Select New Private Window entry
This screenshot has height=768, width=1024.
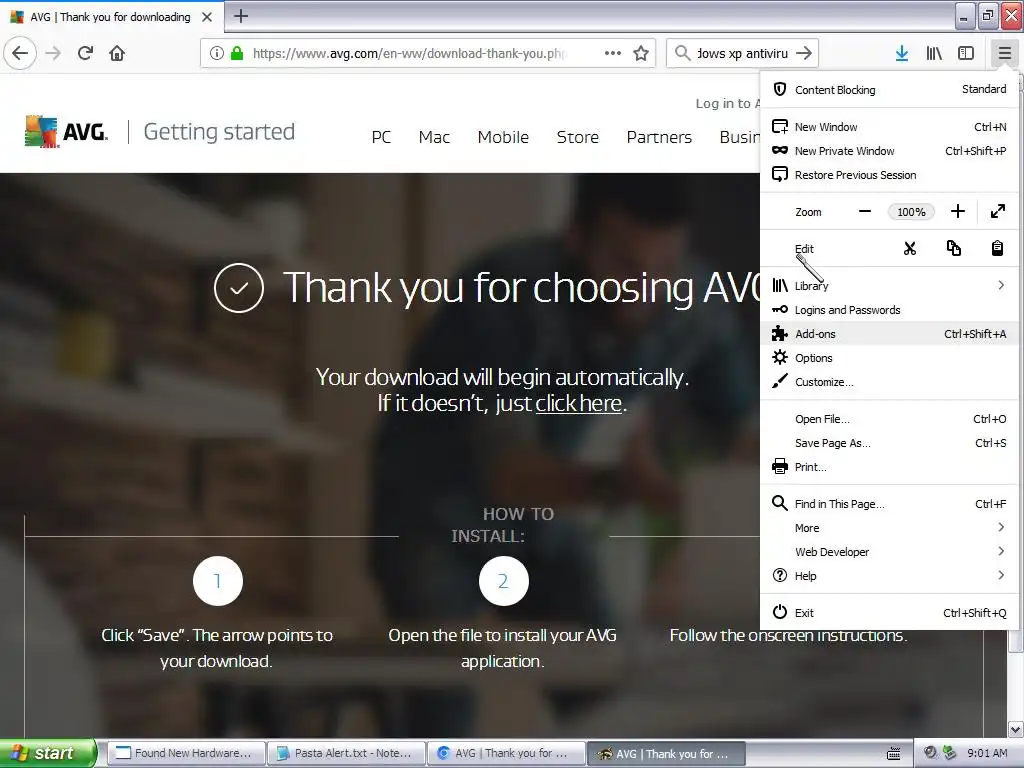[x=889, y=151]
